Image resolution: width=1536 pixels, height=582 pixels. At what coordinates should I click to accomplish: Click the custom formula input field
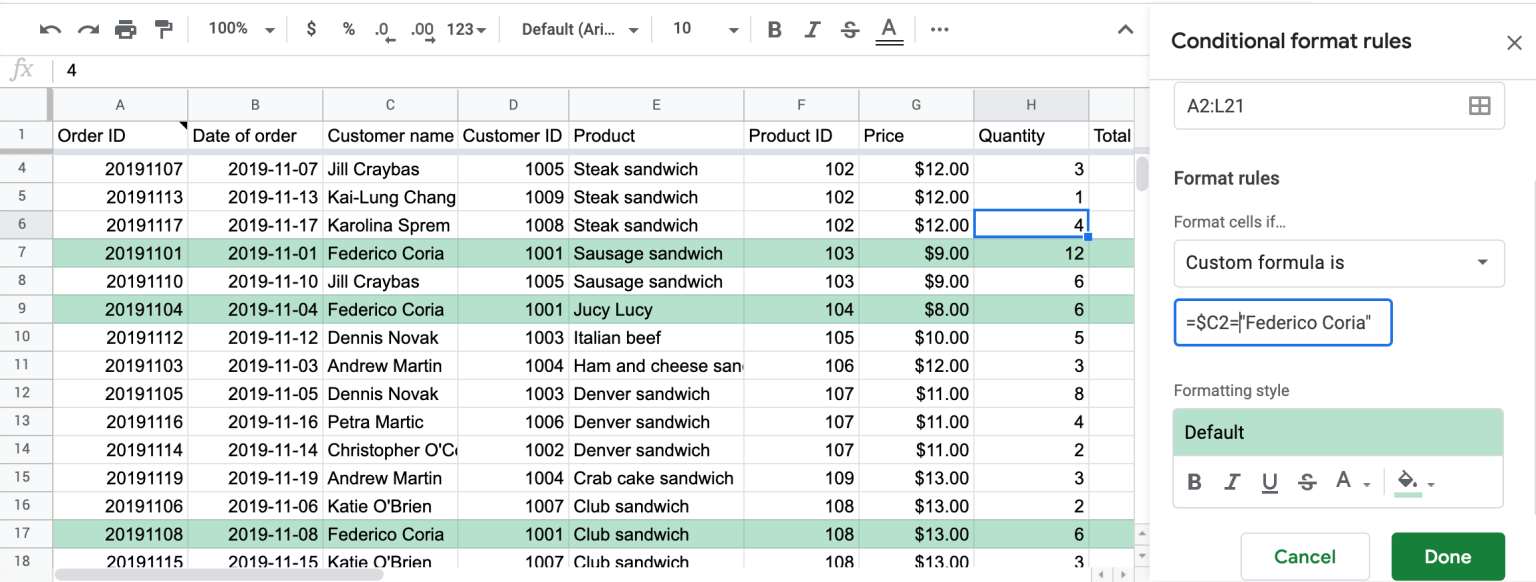click(1283, 322)
